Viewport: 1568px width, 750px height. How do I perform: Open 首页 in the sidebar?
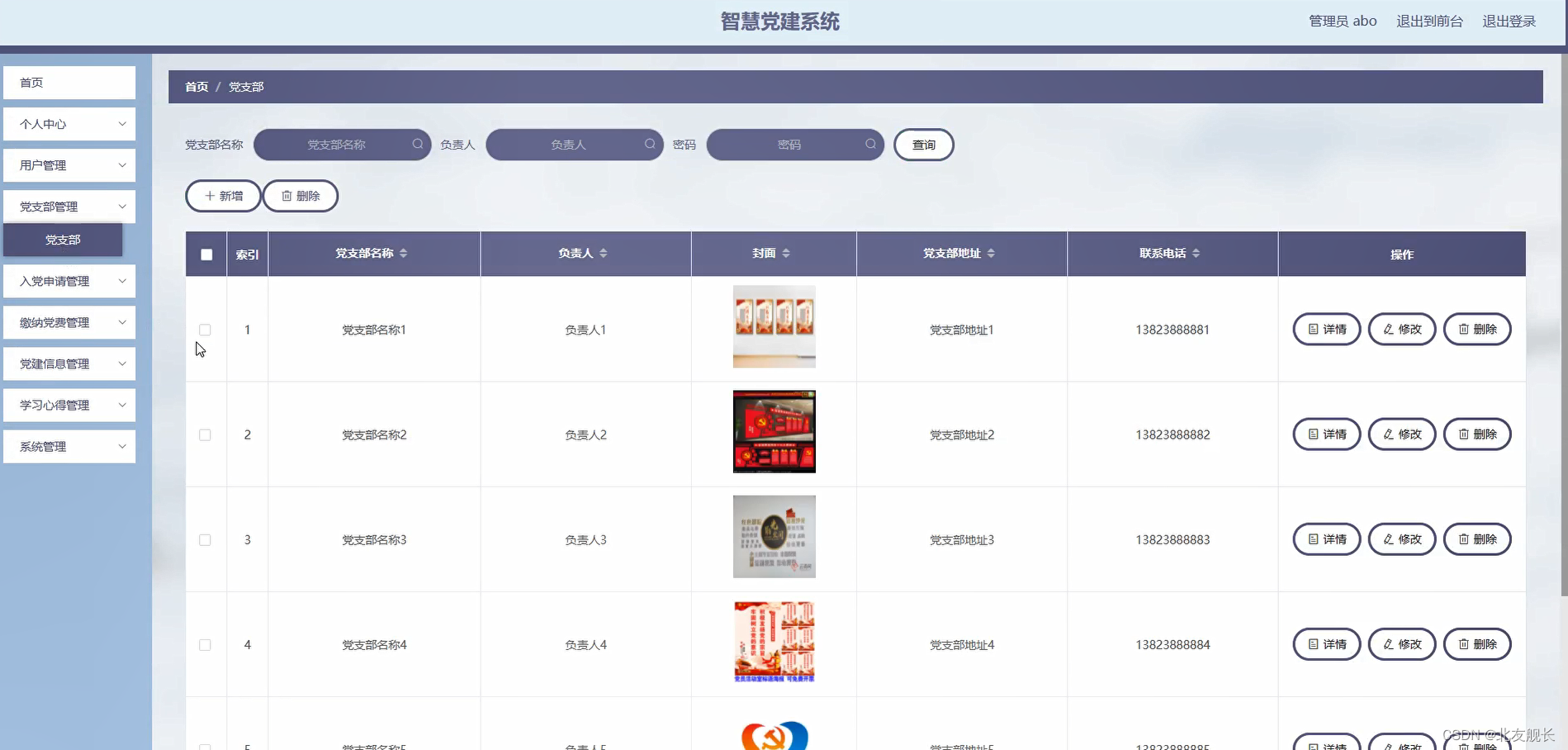(69, 83)
